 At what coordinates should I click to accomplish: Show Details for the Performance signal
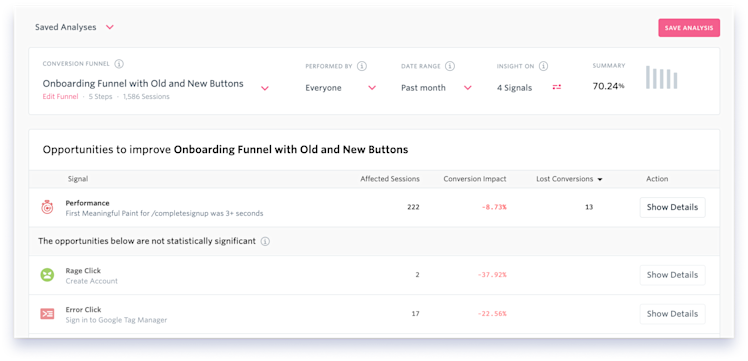point(672,207)
